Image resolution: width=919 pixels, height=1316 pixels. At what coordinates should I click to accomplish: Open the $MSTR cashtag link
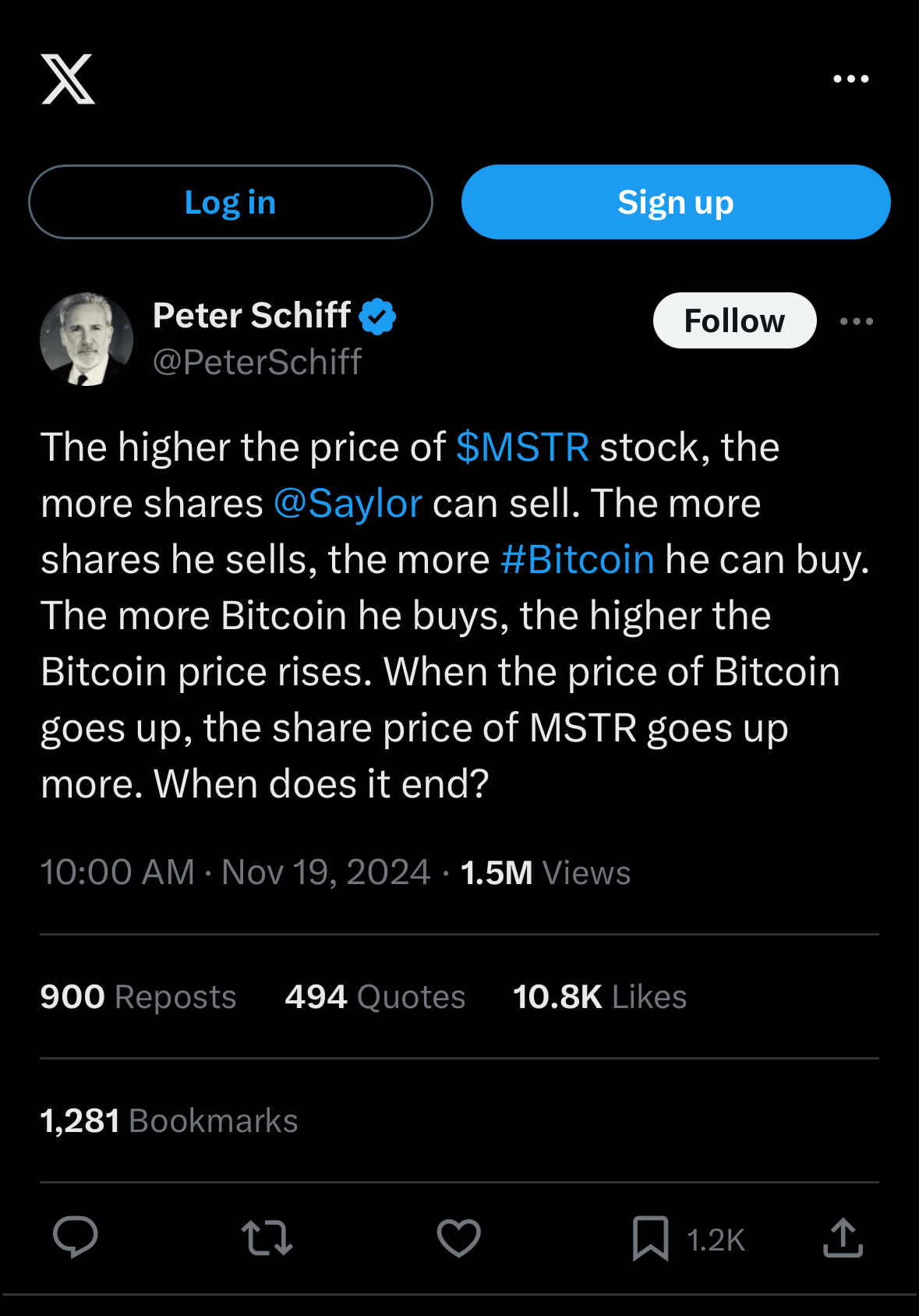pos(522,448)
